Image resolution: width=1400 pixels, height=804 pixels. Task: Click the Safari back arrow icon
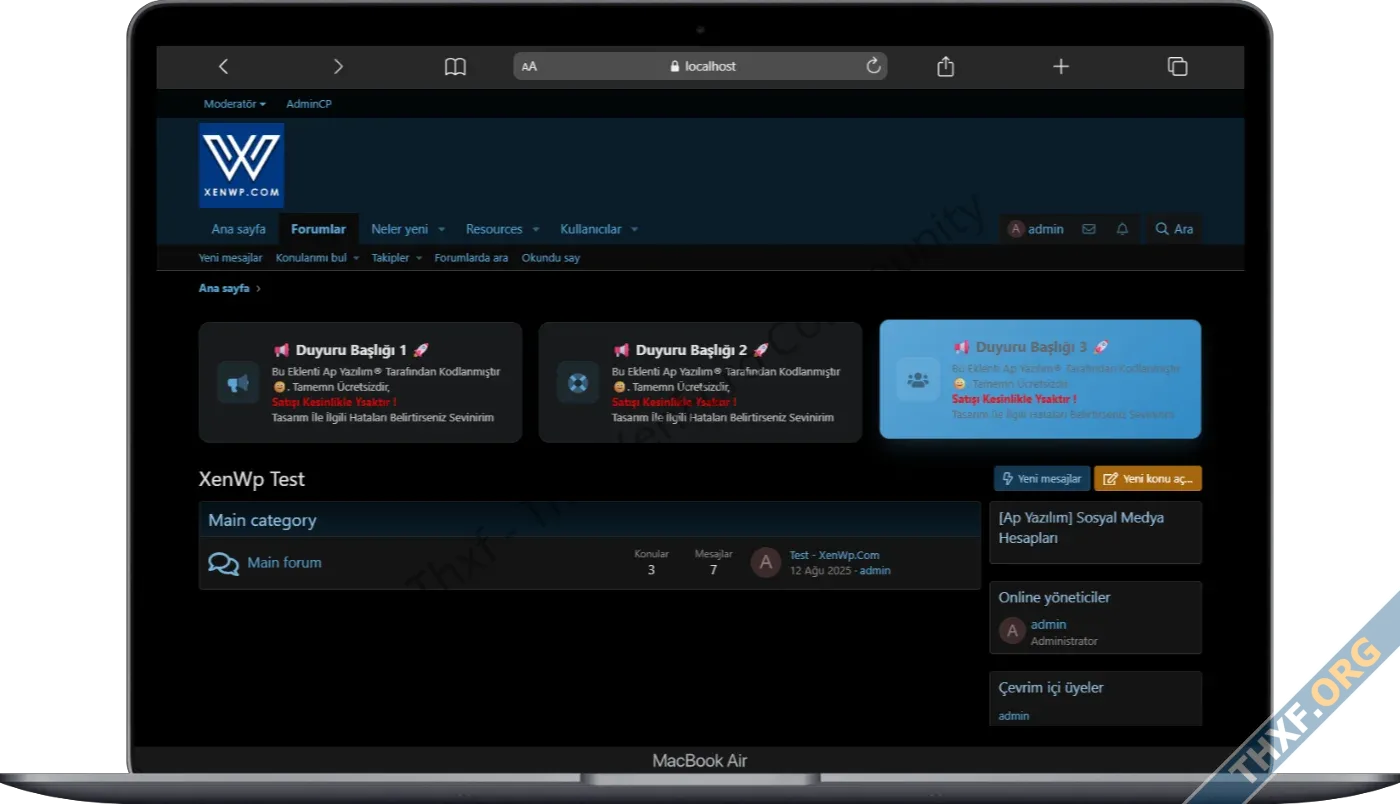(x=223, y=66)
